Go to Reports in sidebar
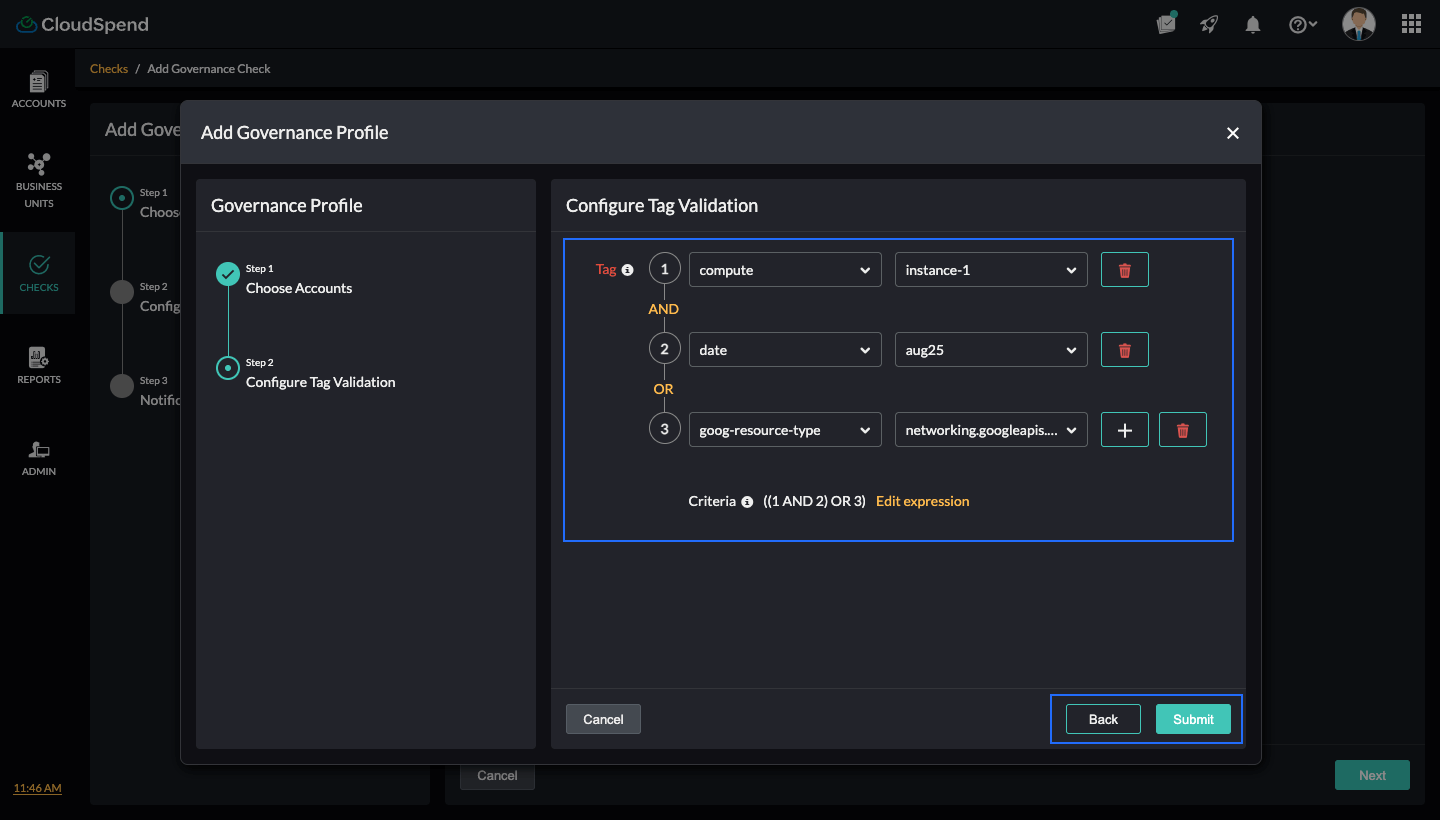This screenshot has height=820, width=1440. pos(39,365)
